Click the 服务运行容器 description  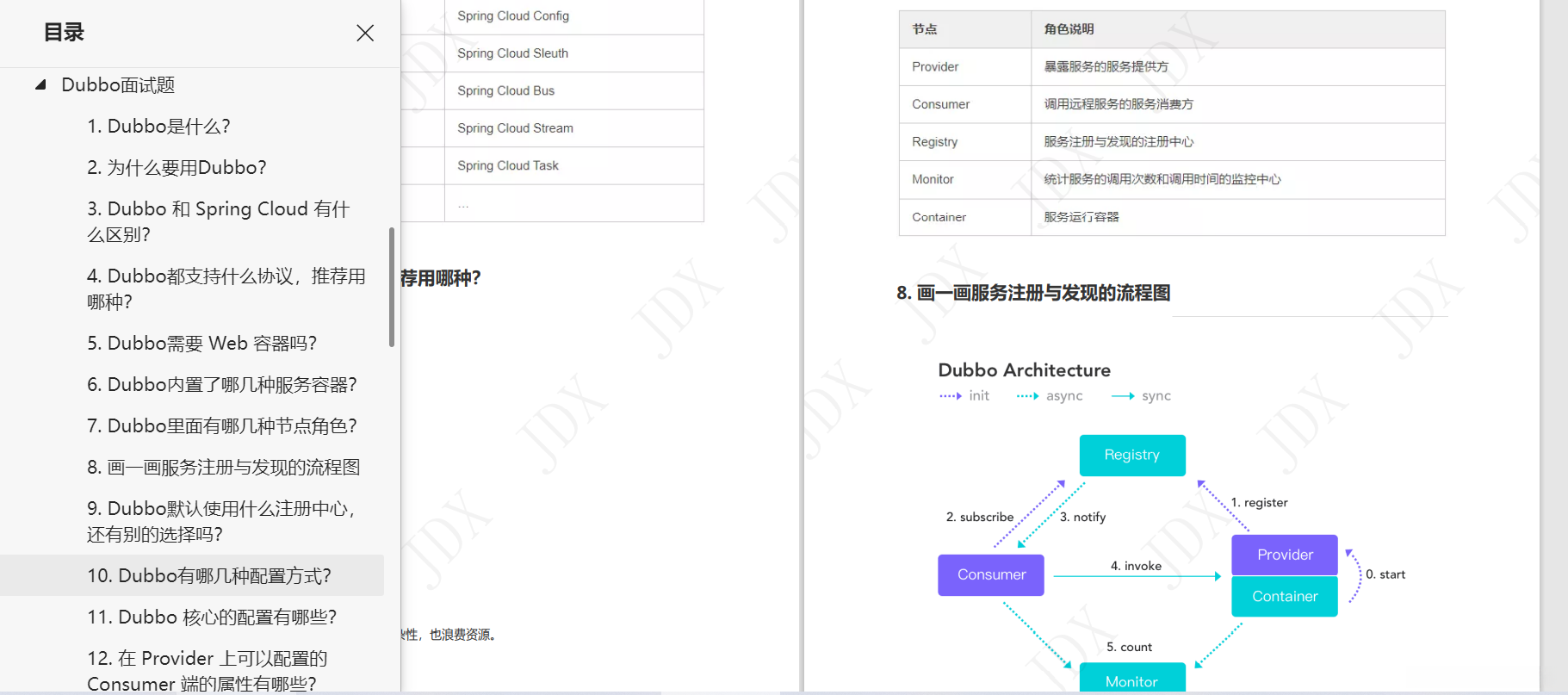click(x=1081, y=217)
